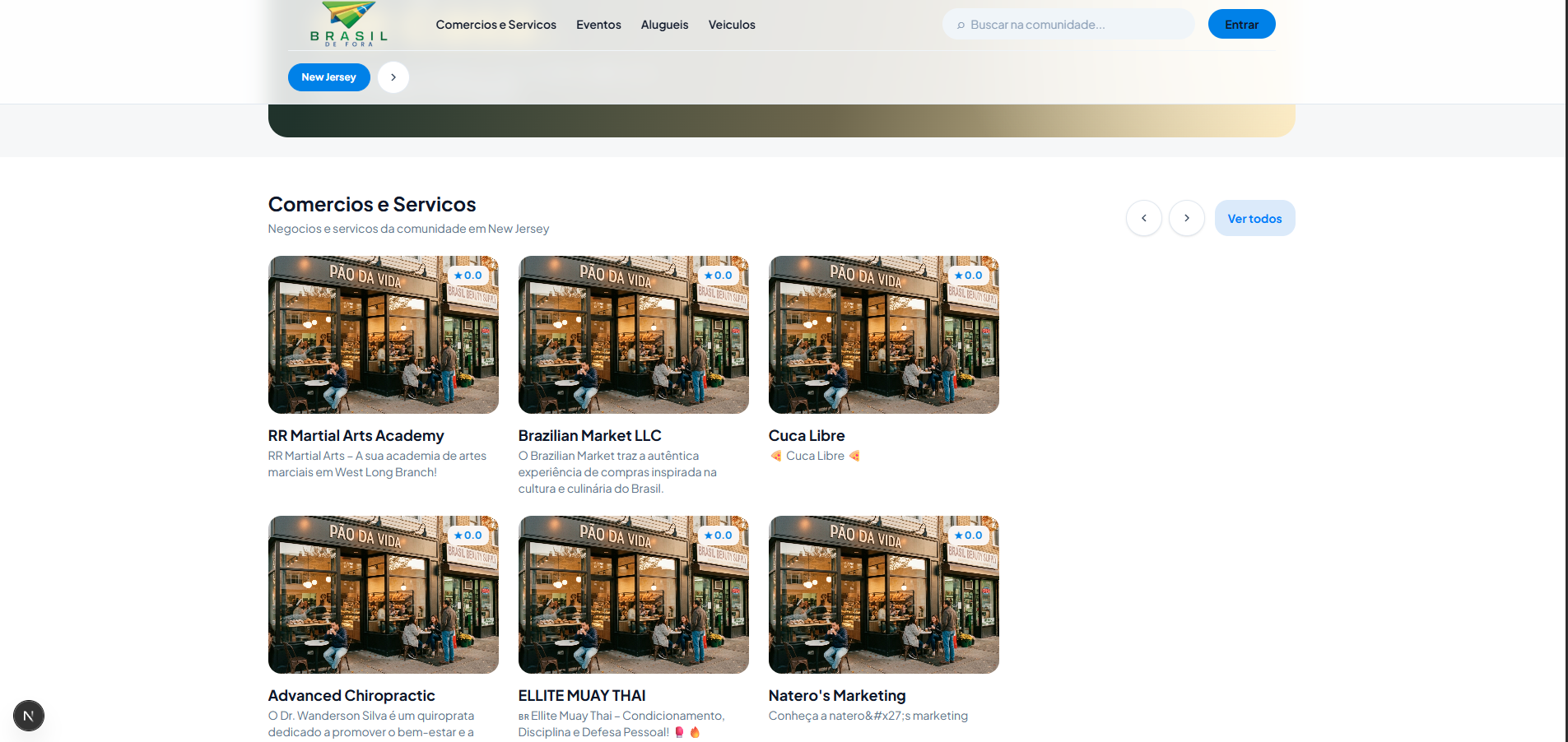
Task: Click the 'RR Martial Arts – A sua academia' description
Action: coord(377,464)
